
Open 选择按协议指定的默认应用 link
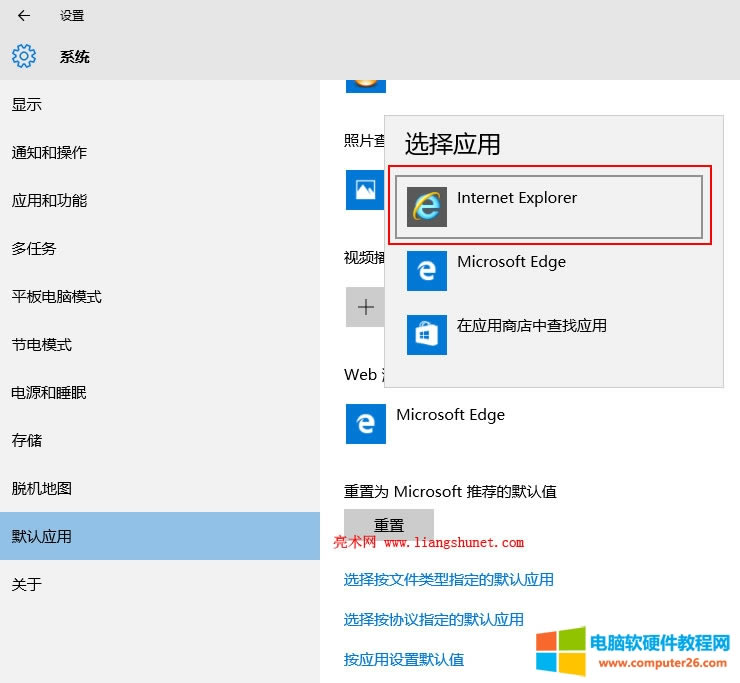tap(433, 620)
